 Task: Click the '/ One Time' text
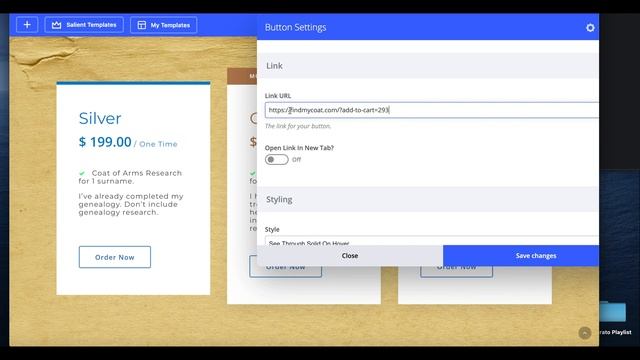coord(156,144)
